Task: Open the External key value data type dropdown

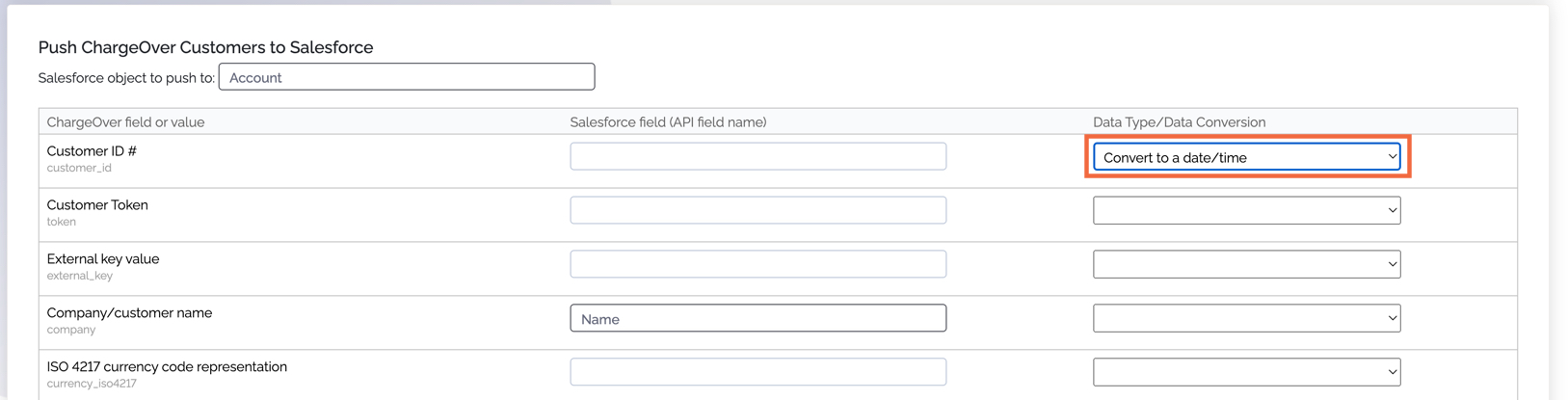Action: [1246, 264]
